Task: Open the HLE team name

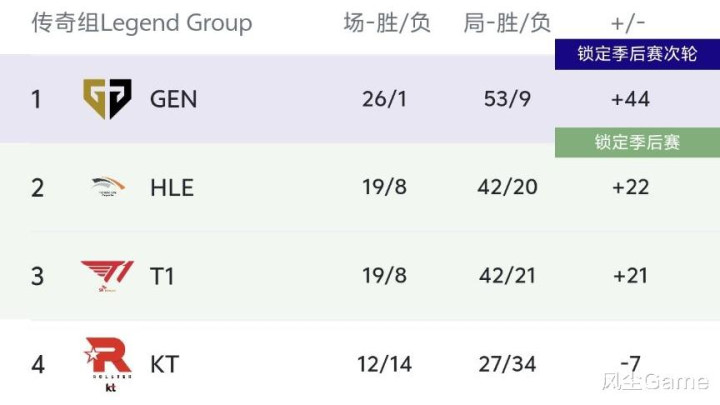Action: tap(171, 187)
